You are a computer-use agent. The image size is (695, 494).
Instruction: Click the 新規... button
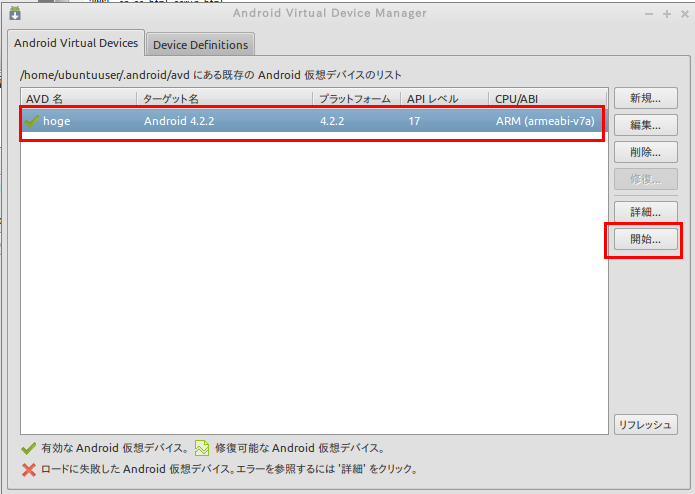645,98
